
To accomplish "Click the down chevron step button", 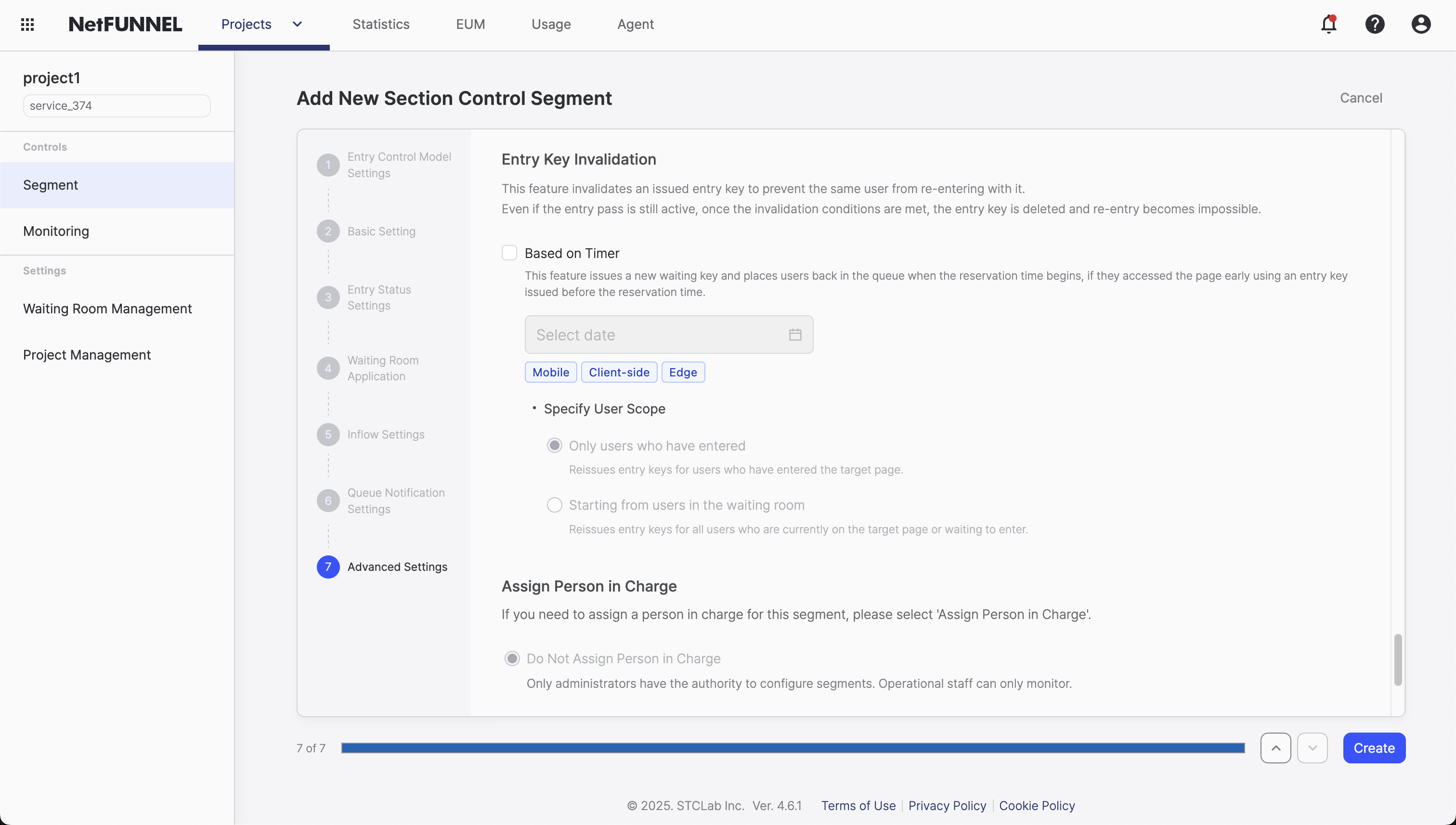I will pos(1312,748).
